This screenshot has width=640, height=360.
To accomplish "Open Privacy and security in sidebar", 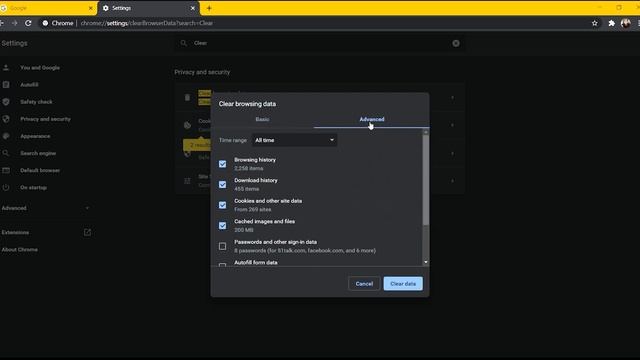I will [x=45, y=119].
